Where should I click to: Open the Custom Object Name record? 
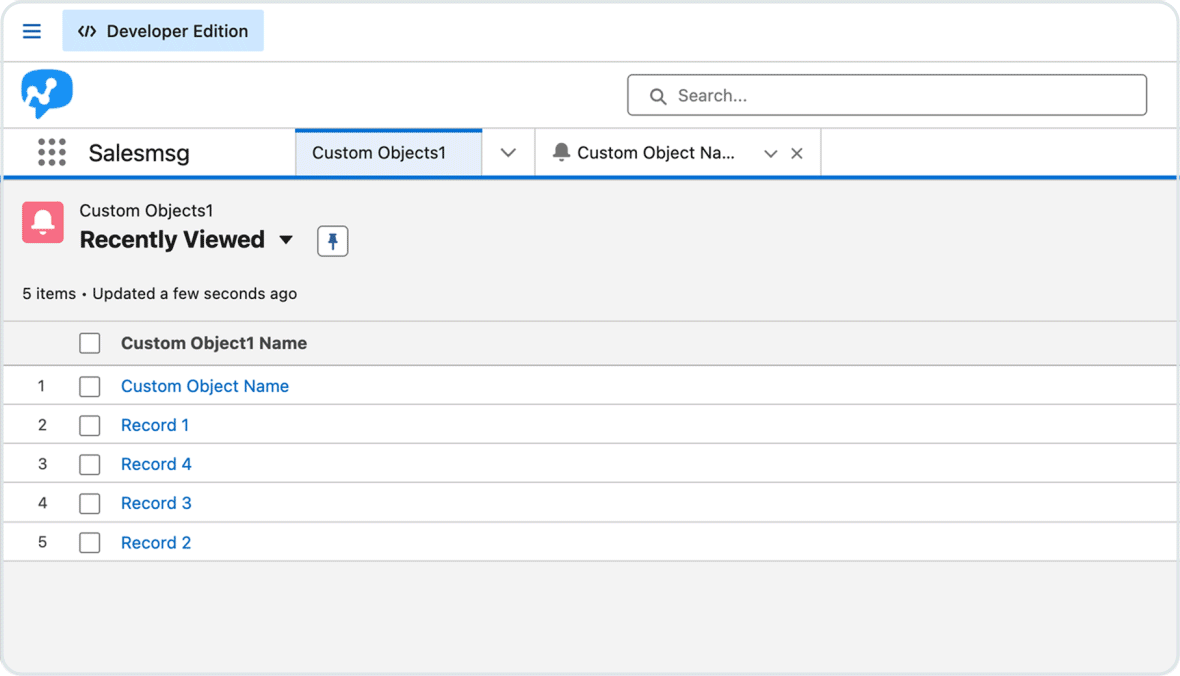pyautogui.click(x=204, y=386)
